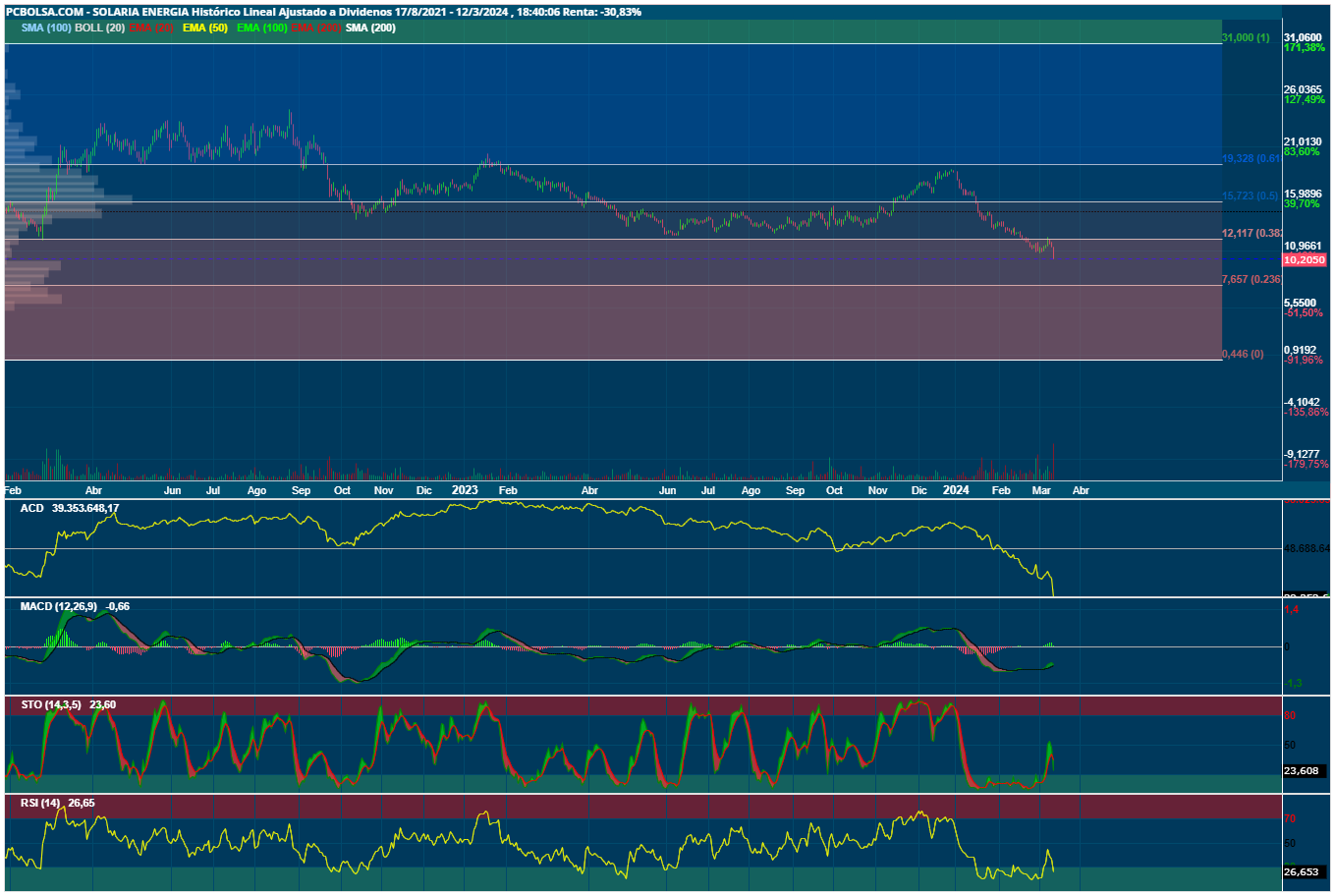Viewport: 1335px width, 896px height.
Task: Click the 2023 year label on time axis
Action: tap(465, 489)
